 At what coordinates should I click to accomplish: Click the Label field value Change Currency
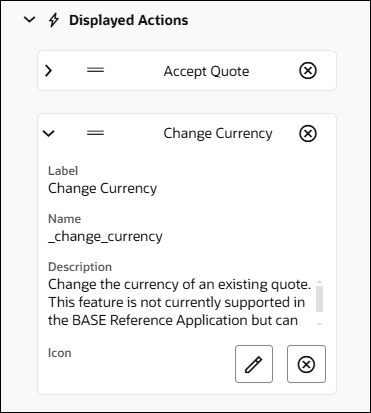coord(102,188)
